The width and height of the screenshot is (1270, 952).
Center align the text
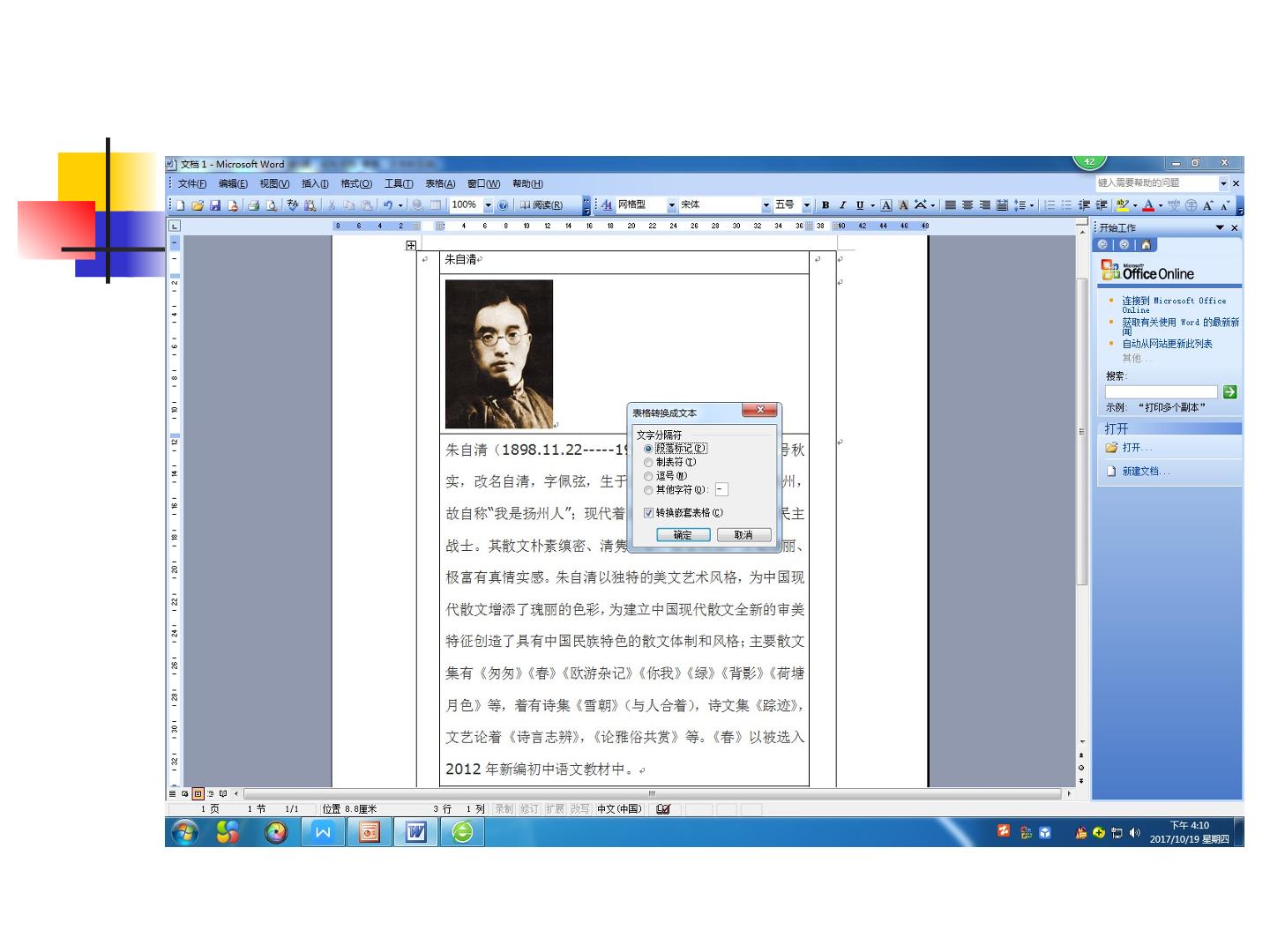point(967,205)
